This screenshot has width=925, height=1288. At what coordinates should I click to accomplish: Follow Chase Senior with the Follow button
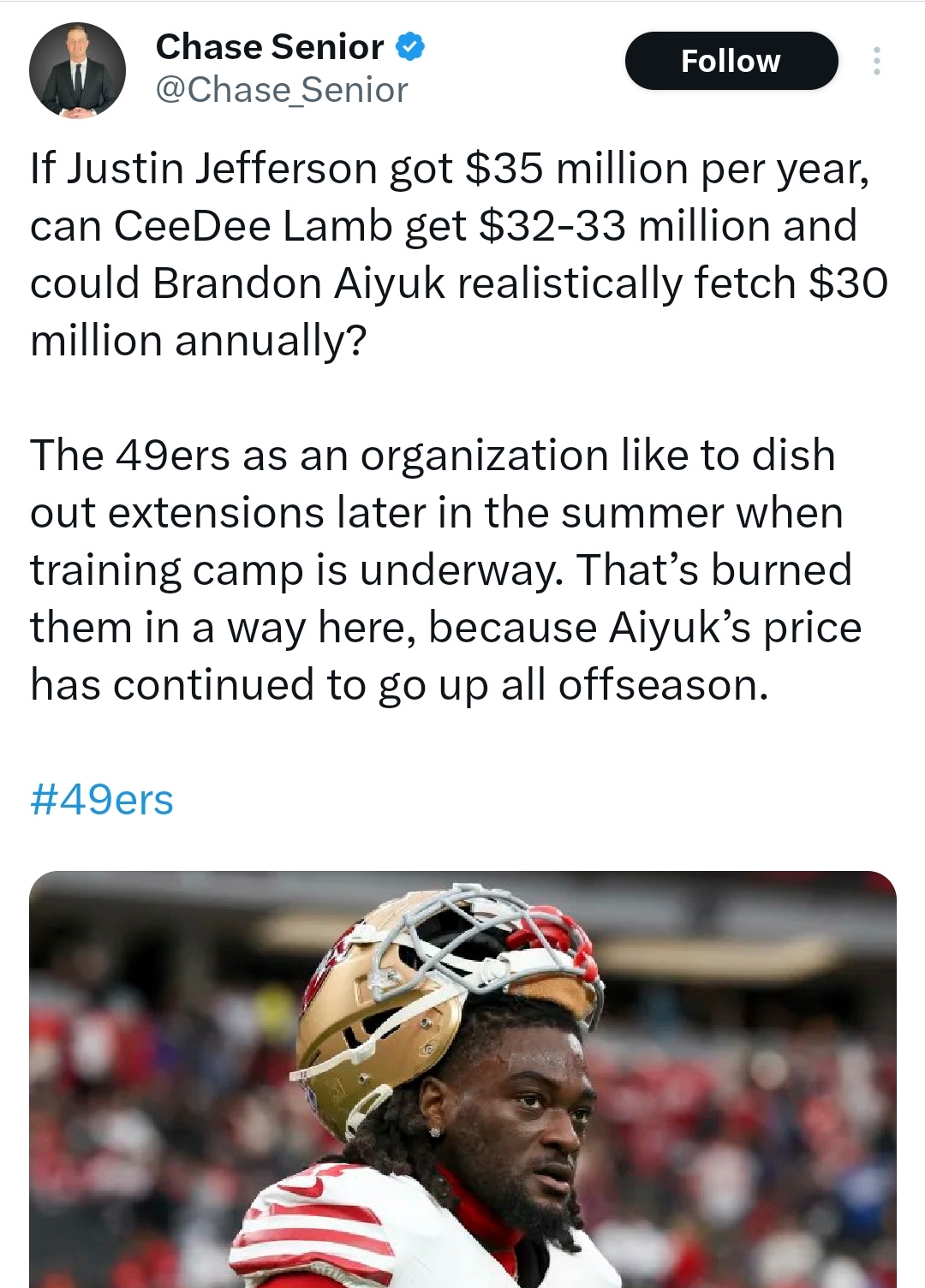[731, 61]
